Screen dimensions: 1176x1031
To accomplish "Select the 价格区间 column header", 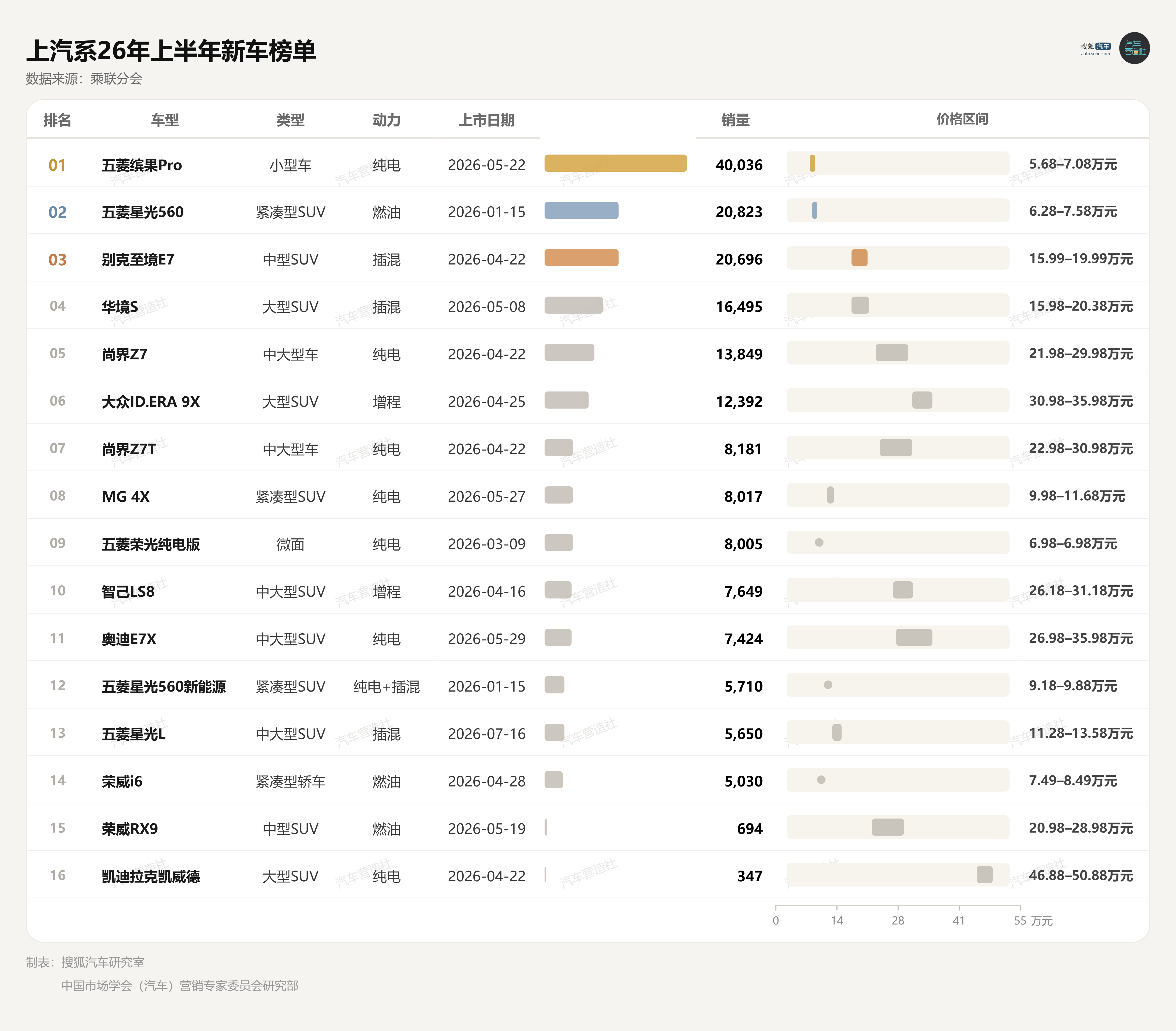I will tap(962, 119).
